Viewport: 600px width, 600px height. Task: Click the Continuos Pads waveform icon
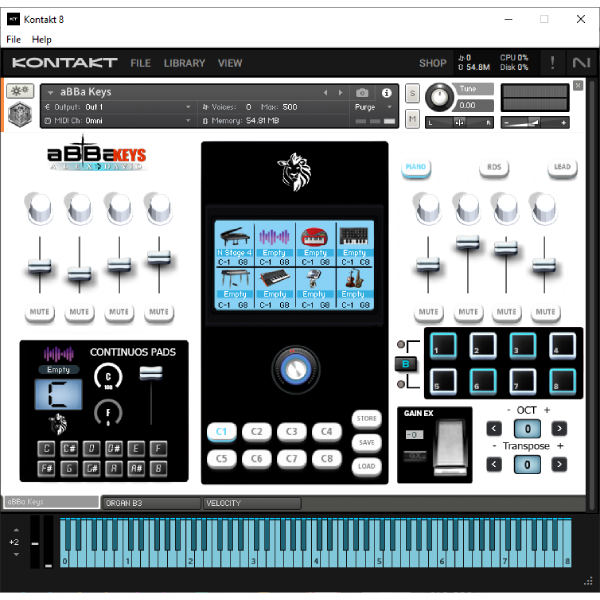(59, 354)
